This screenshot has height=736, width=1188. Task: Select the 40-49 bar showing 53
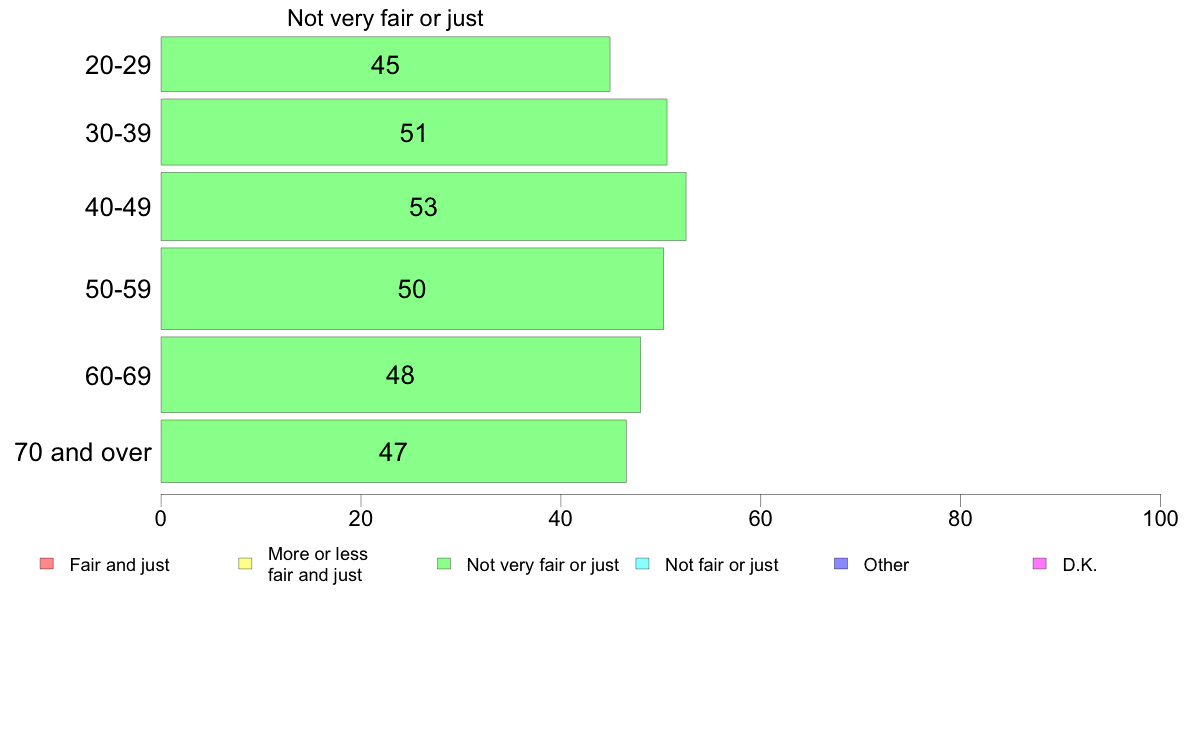tap(424, 206)
